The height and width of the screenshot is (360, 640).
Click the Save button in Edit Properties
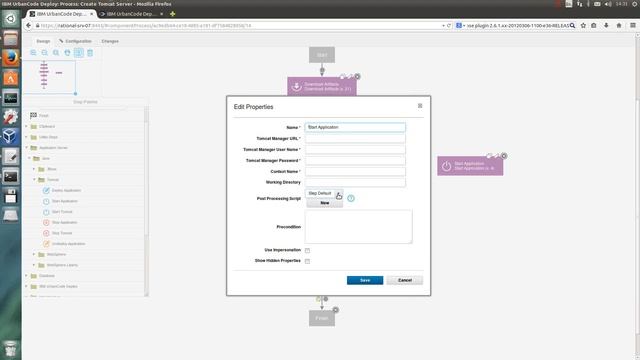pyautogui.click(x=365, y=280)
